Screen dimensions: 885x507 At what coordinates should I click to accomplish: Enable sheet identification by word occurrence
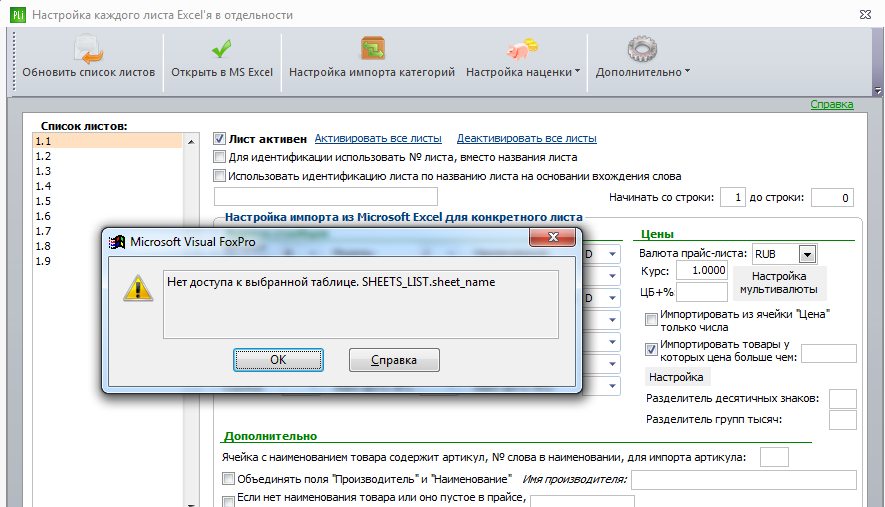tap(220, 176)
